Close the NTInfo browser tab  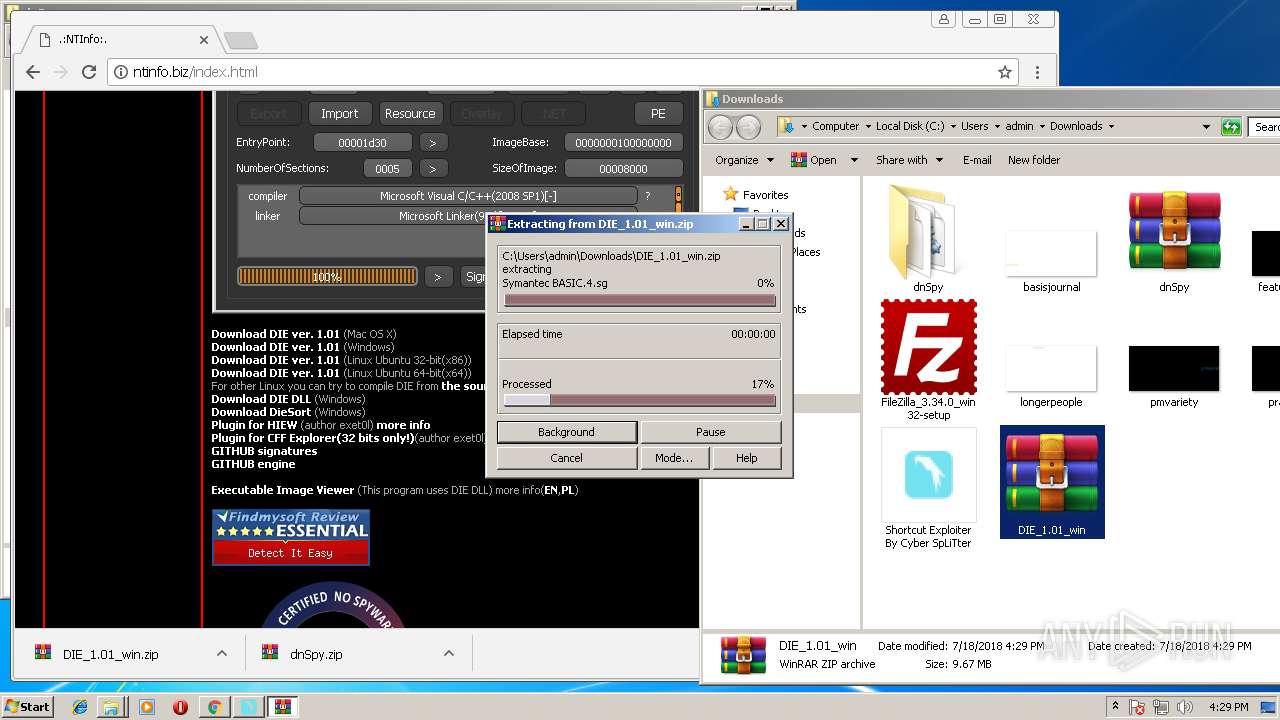click(204, 40)
